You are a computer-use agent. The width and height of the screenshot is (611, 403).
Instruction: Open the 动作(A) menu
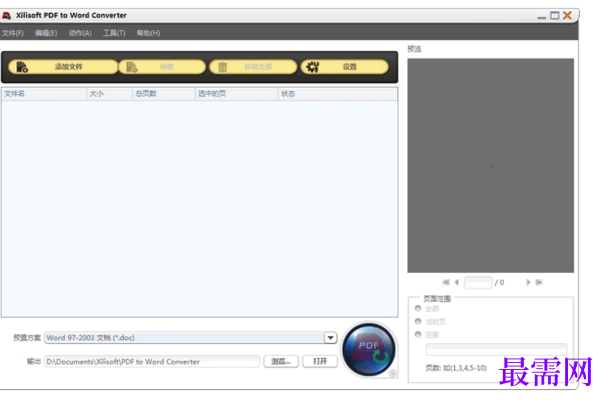(80, 33)
